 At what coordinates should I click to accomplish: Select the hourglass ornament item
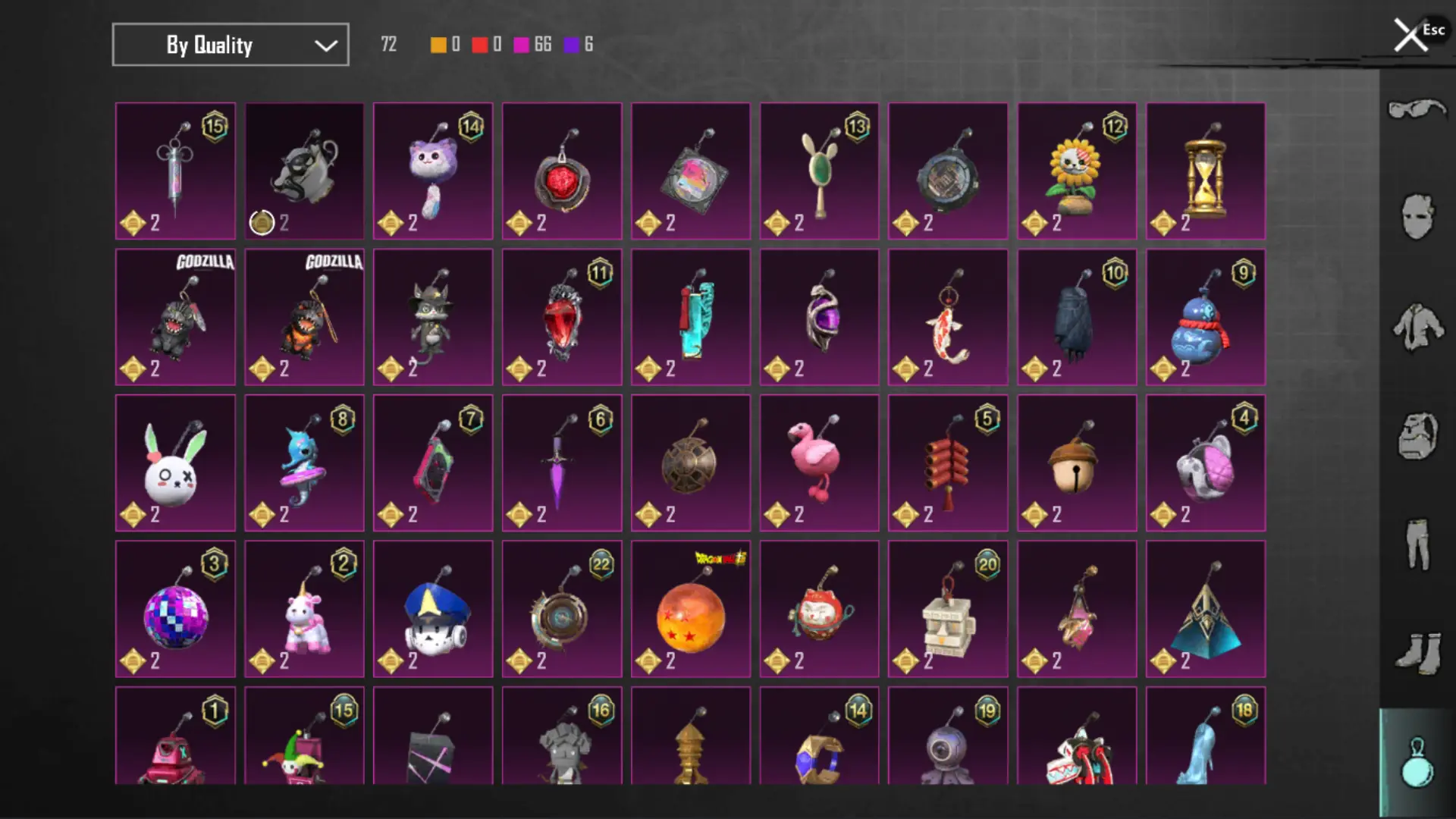(x=1206, y=171)
